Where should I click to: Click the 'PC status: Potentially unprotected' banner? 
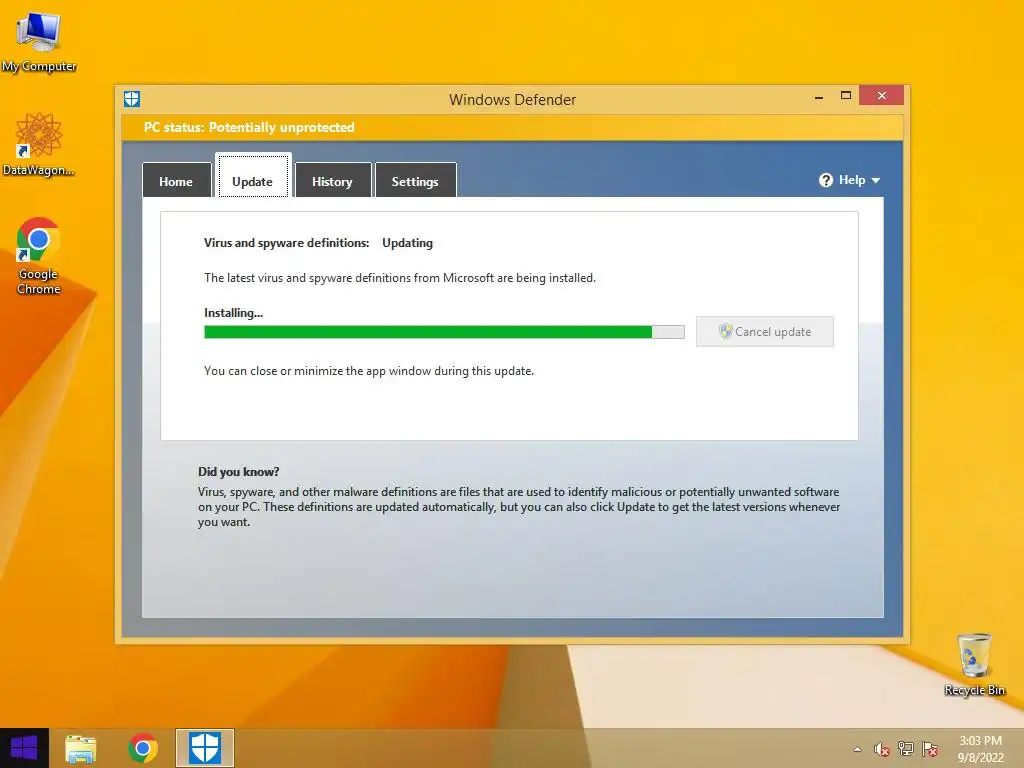coord(513,127)
